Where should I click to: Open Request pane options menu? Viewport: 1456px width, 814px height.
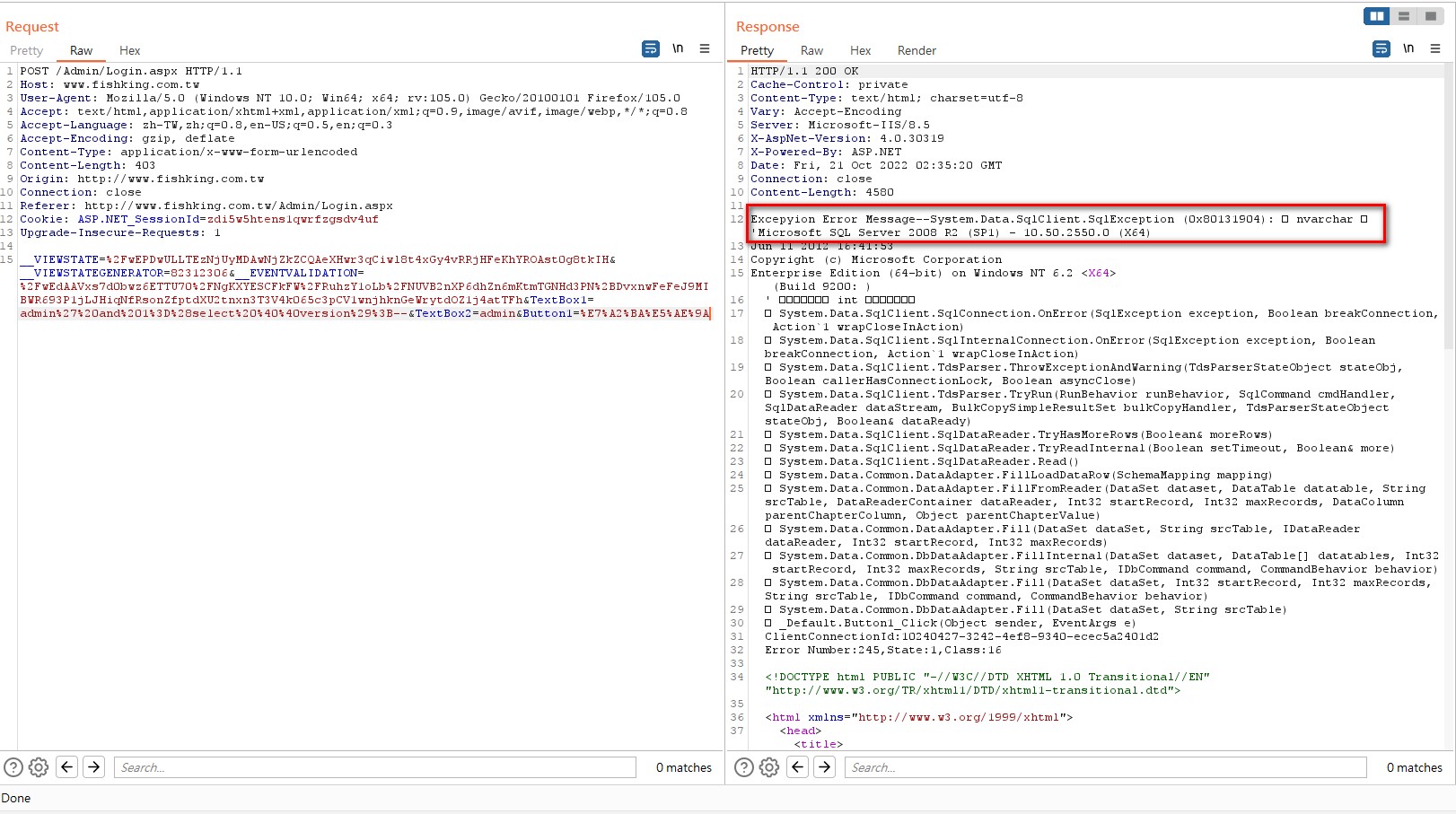[705, 48]
